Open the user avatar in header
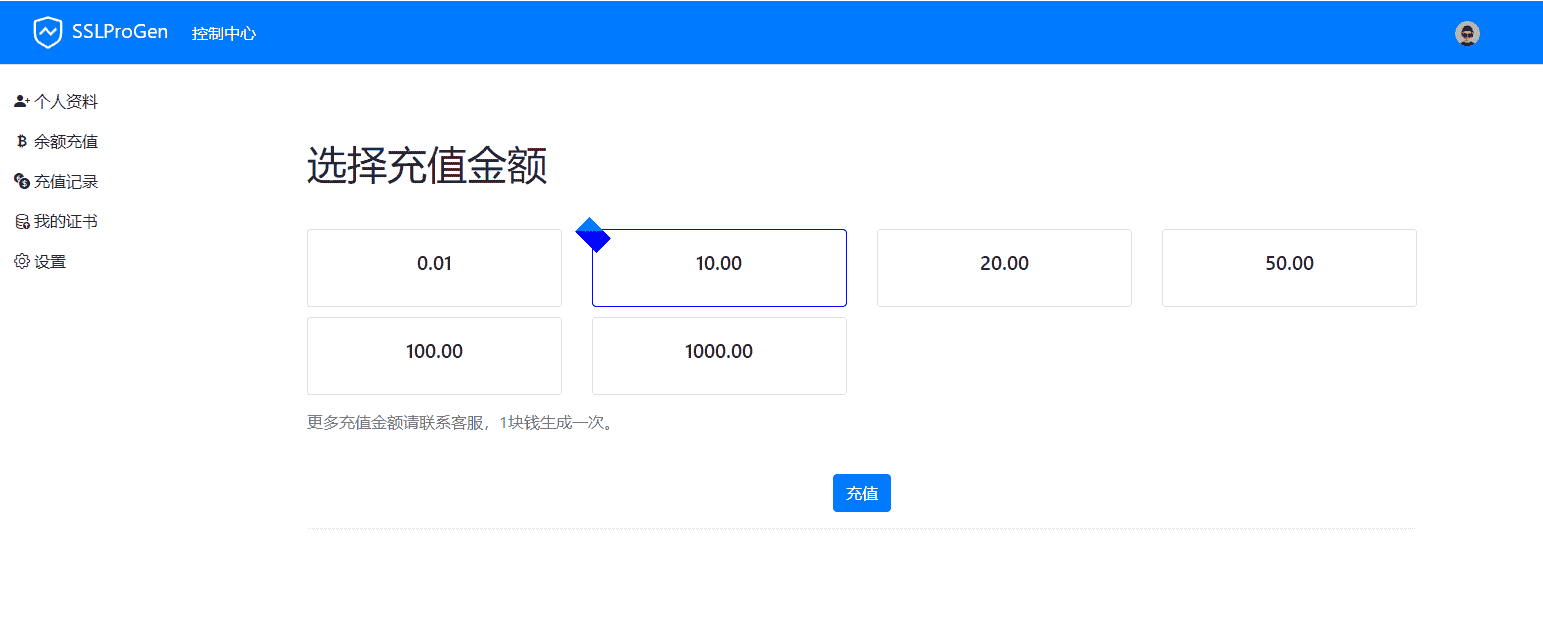The width and height of the screenshot is (1543, 636). pyautogui.click(x=1467, y=34)
